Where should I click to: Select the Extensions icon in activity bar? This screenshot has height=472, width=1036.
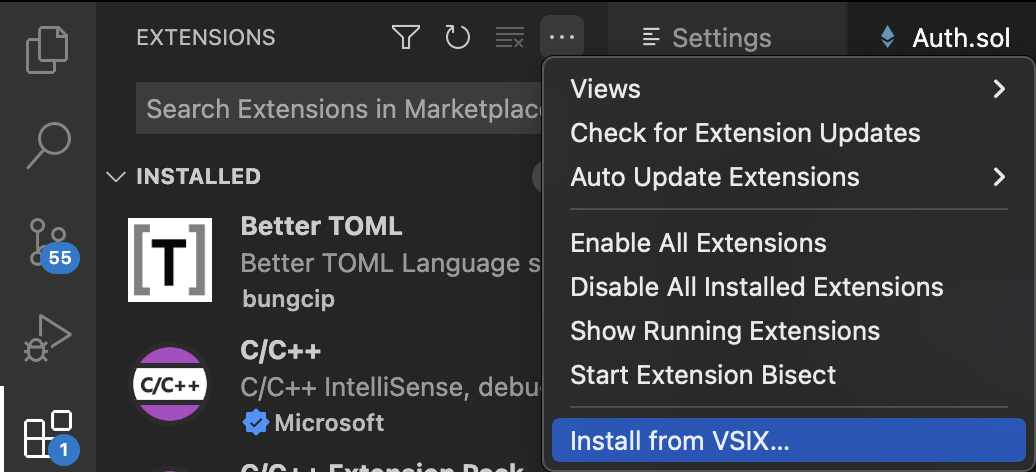point(49,435)
